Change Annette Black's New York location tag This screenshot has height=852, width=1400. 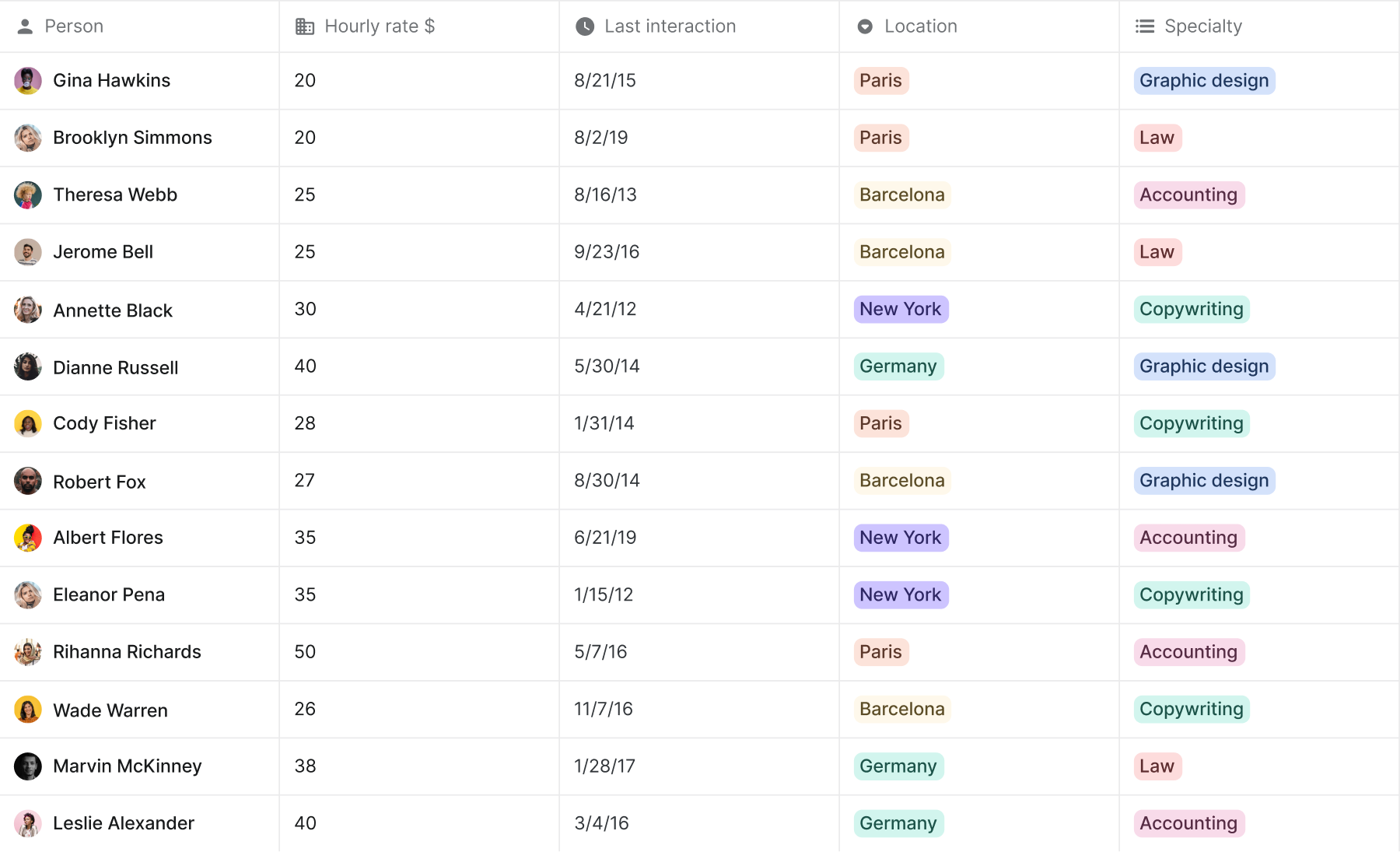[900, 309]
